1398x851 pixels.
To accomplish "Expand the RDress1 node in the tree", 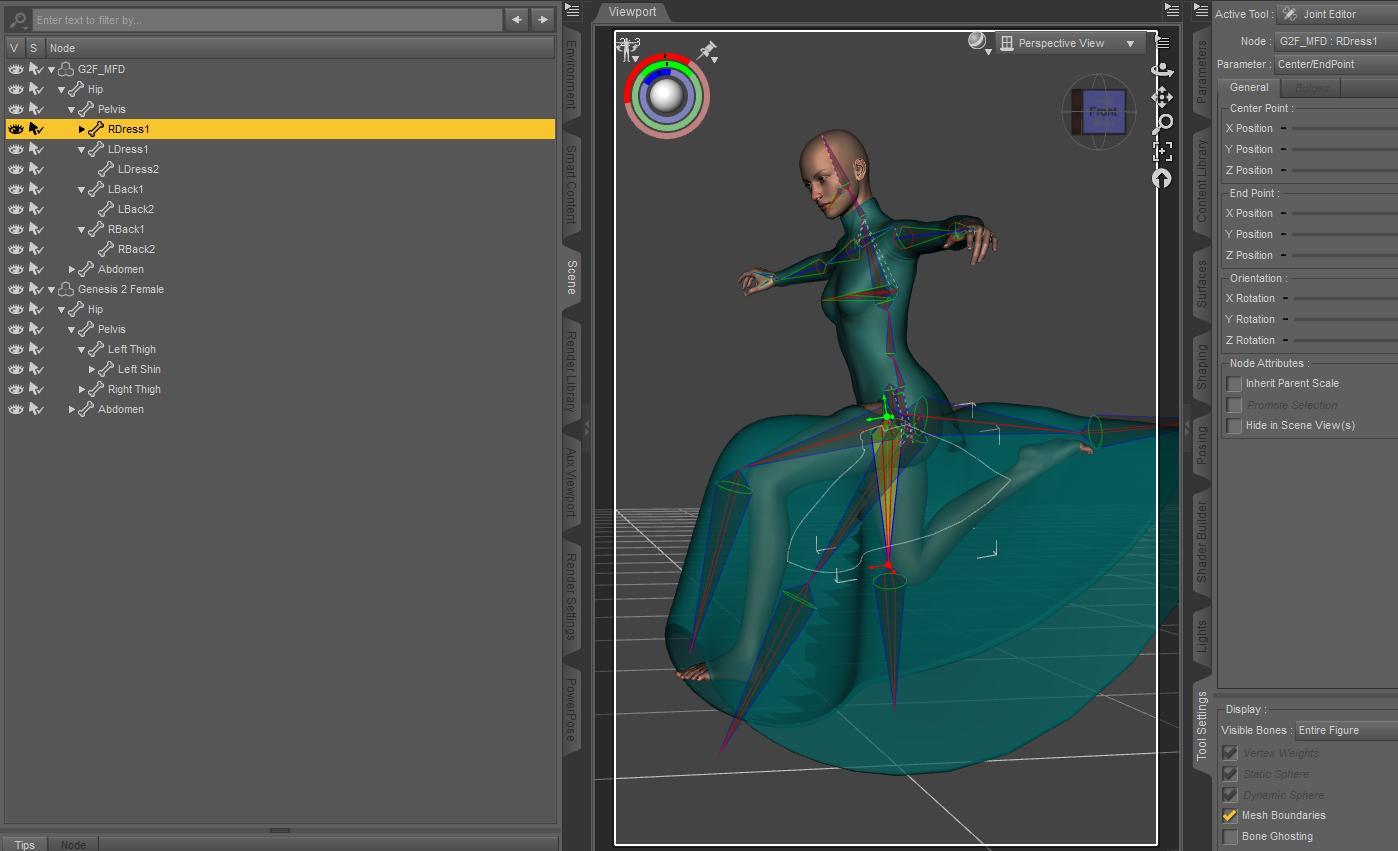I will point(82,129).
